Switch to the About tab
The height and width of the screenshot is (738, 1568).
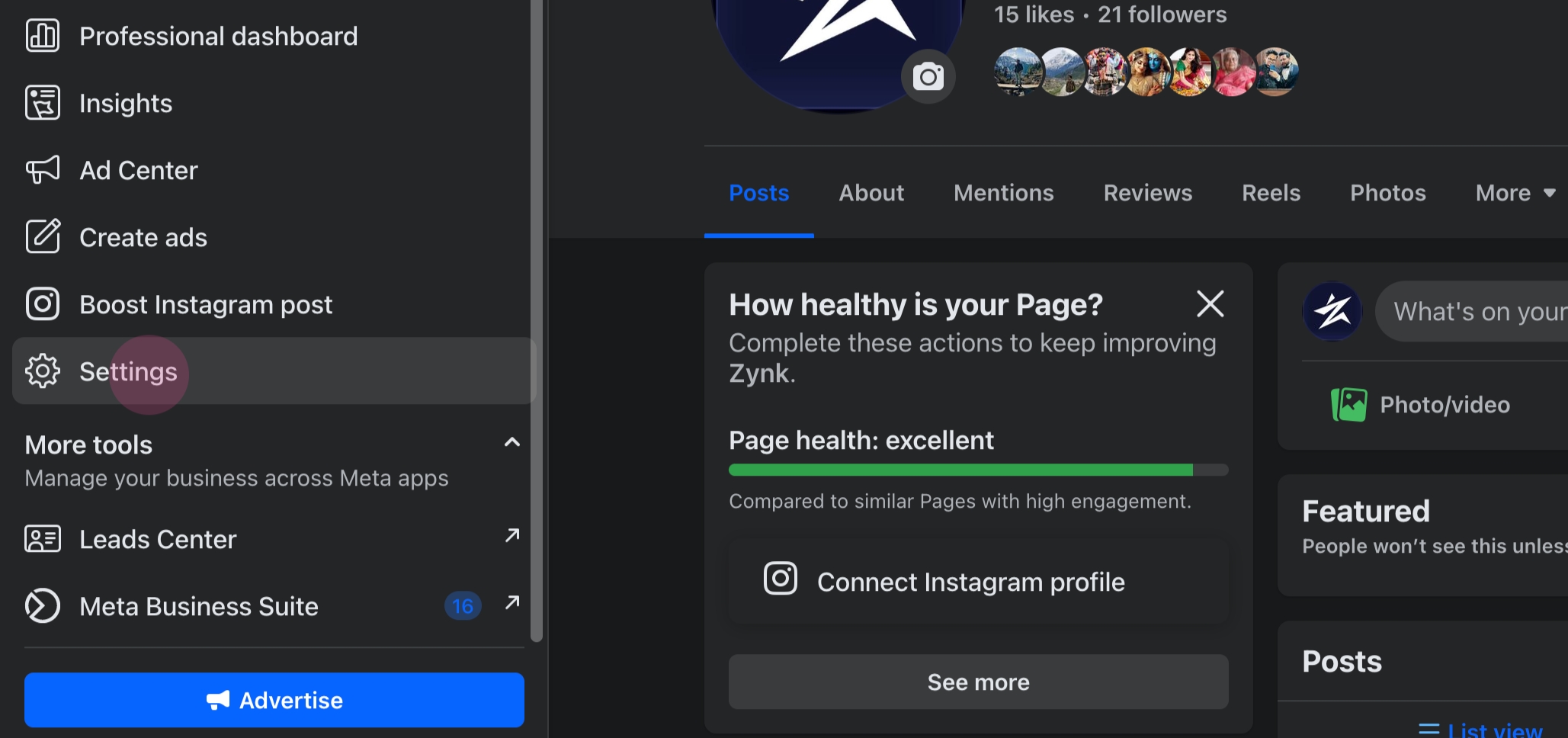pyautogui.click(x=871, y=193)
